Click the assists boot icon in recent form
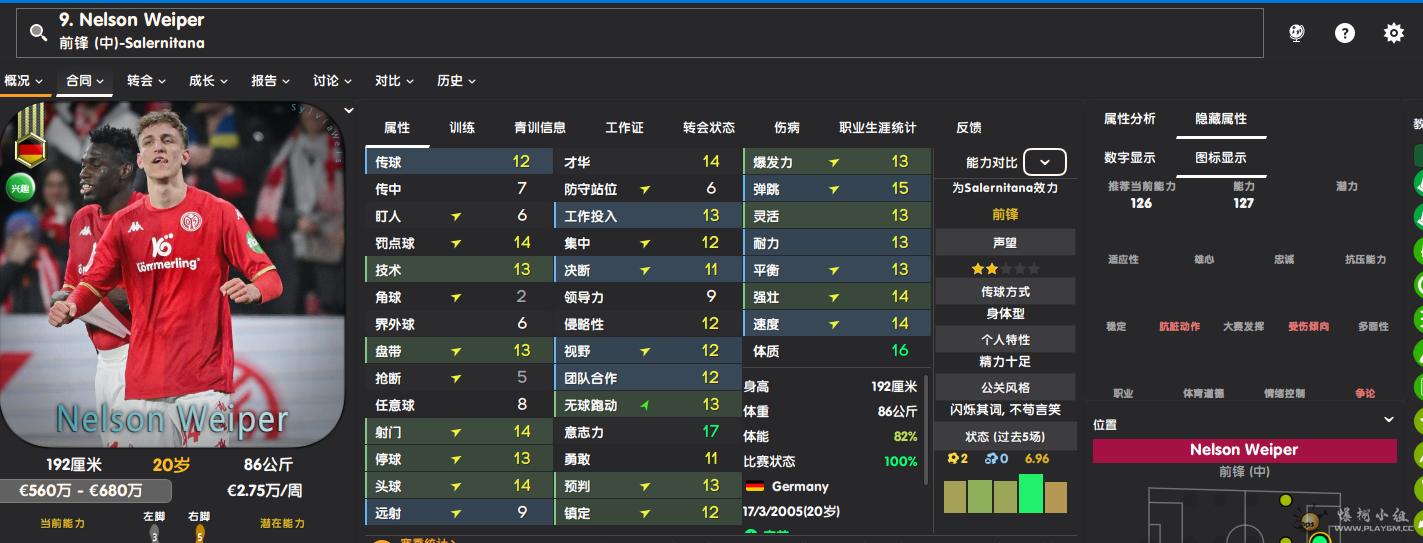 pyautogui.click(x=989, y=459)
